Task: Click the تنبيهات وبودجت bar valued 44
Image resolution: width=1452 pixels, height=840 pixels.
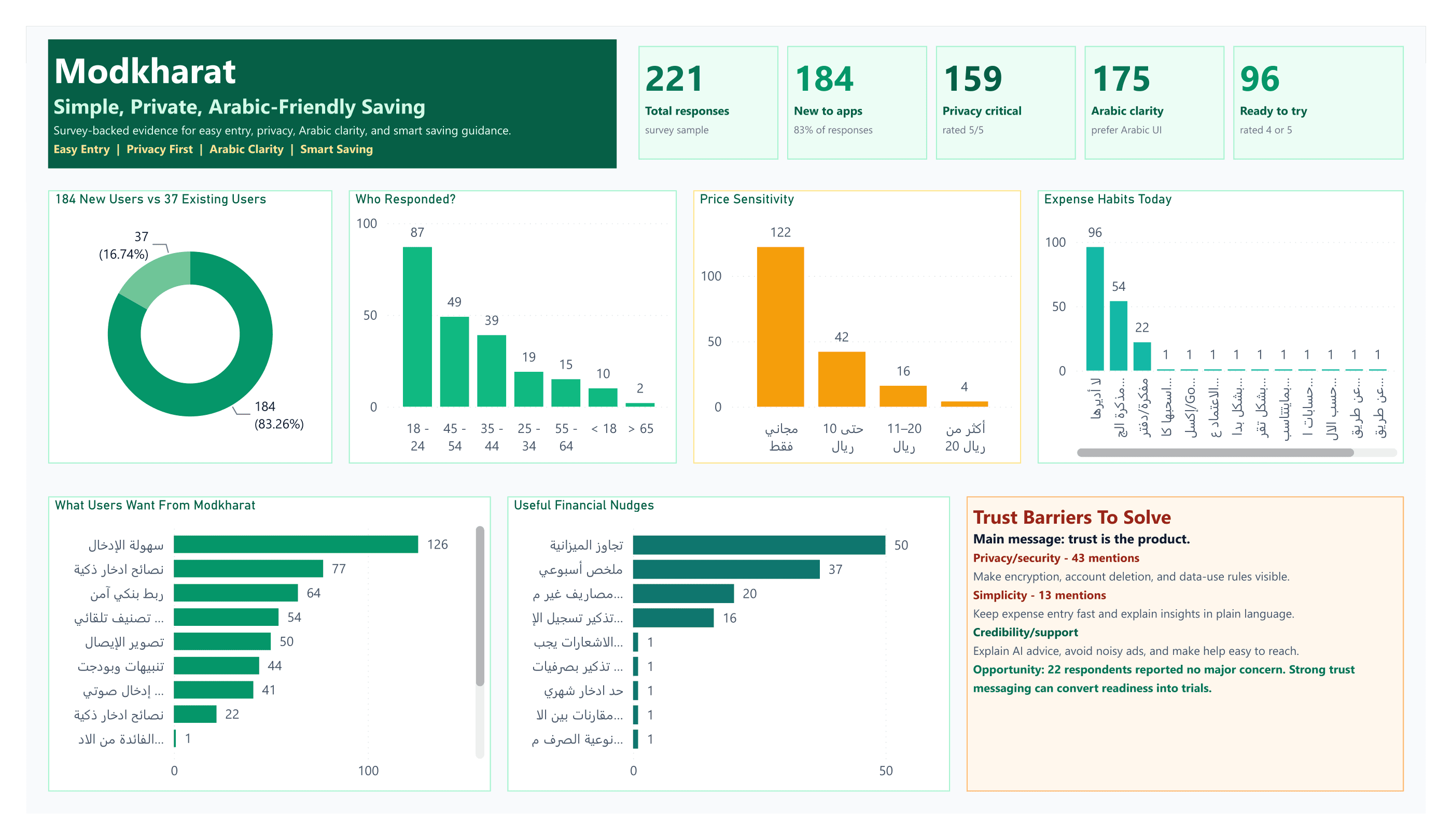Action: tap(217, 665)
